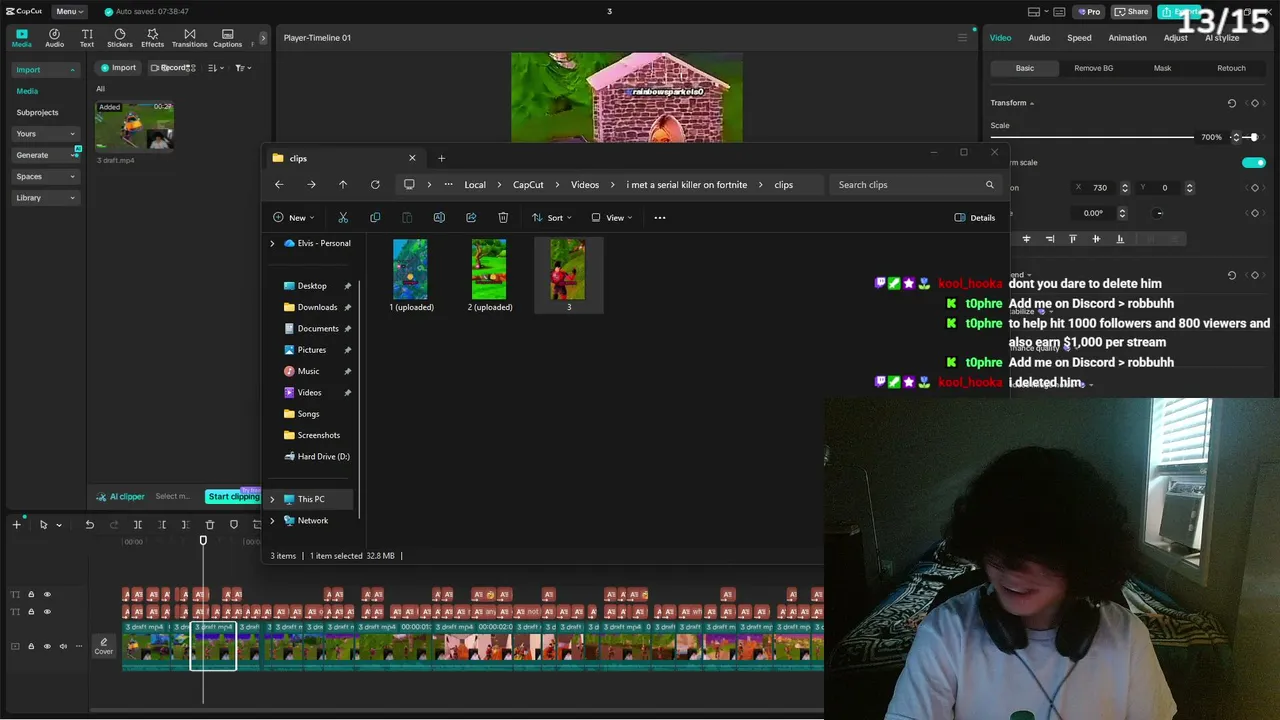Hide the top text track with eye icon

47,595
